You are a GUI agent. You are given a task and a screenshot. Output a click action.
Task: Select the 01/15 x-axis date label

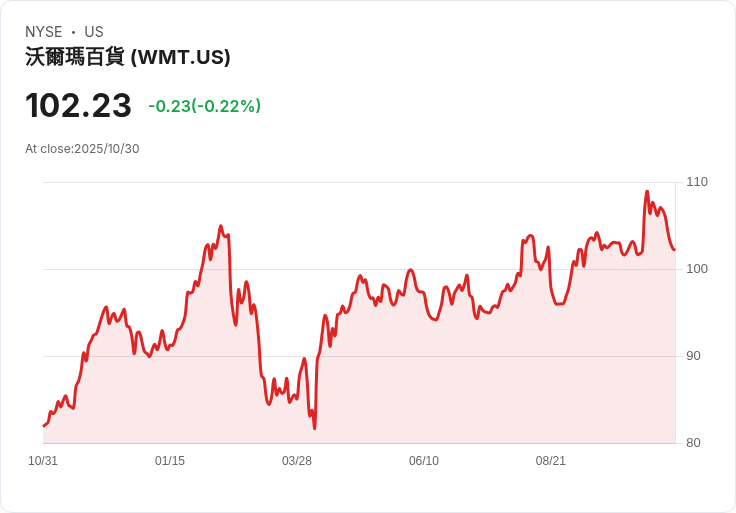pos(170,461)
